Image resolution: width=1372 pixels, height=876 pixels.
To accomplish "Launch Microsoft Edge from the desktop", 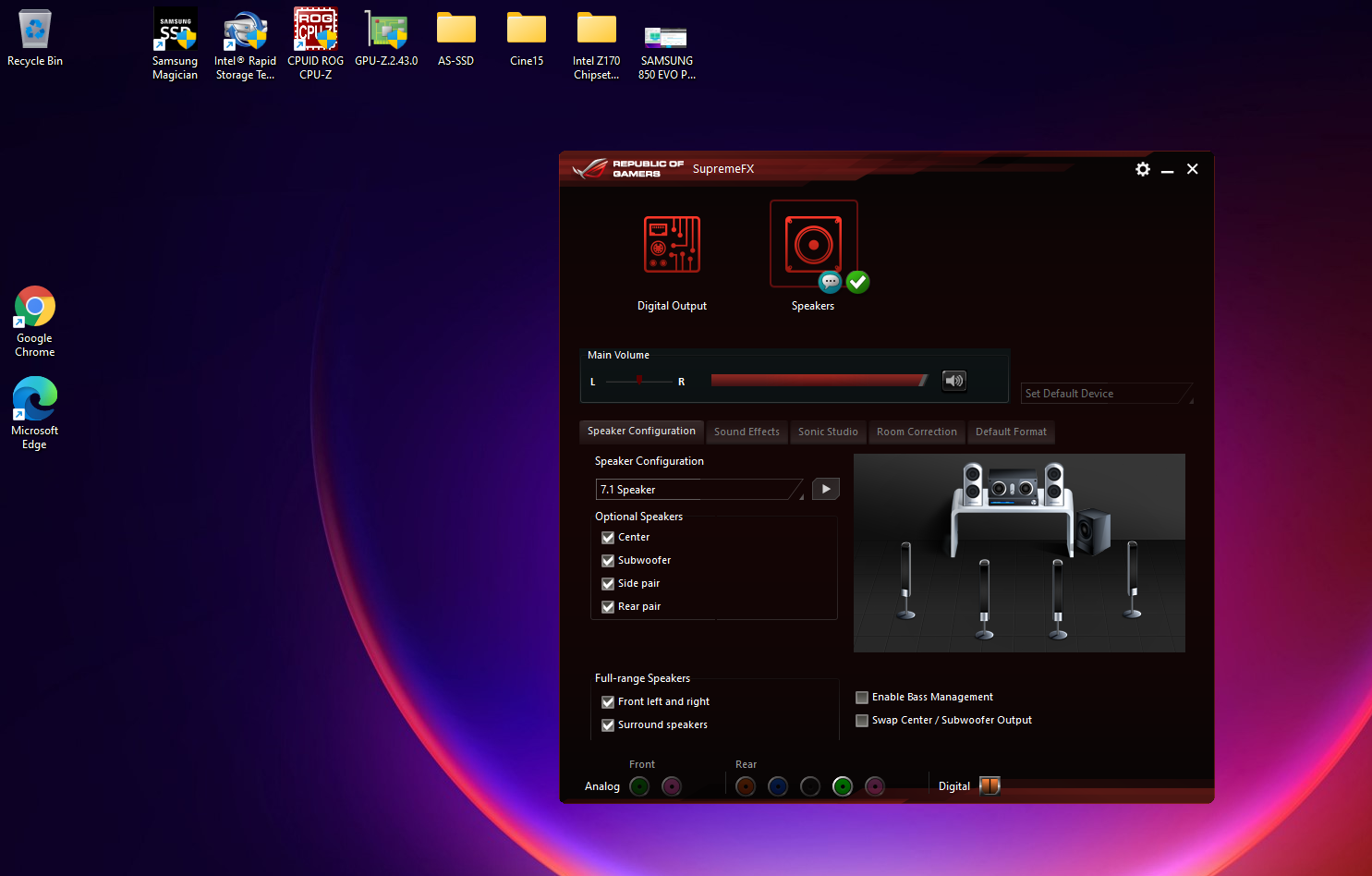I will pyautogui.click(x=35, y=413).
